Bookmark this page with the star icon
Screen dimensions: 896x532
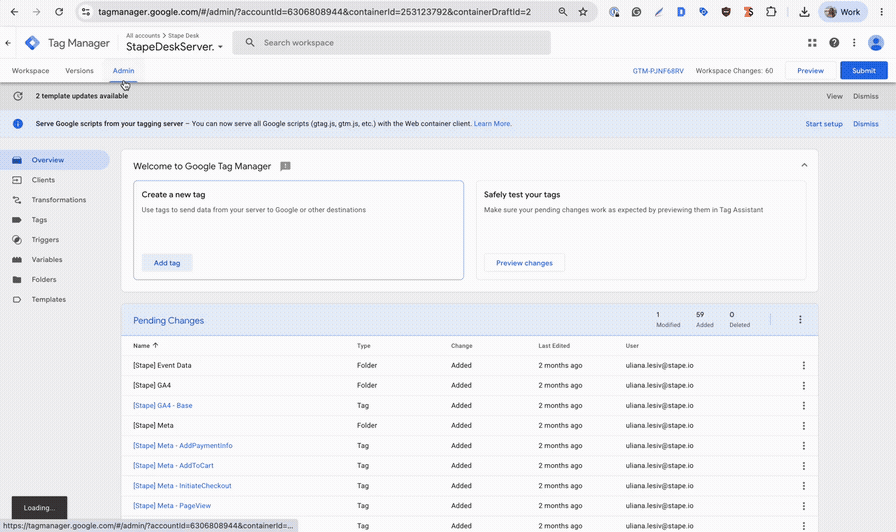point(583,11)
